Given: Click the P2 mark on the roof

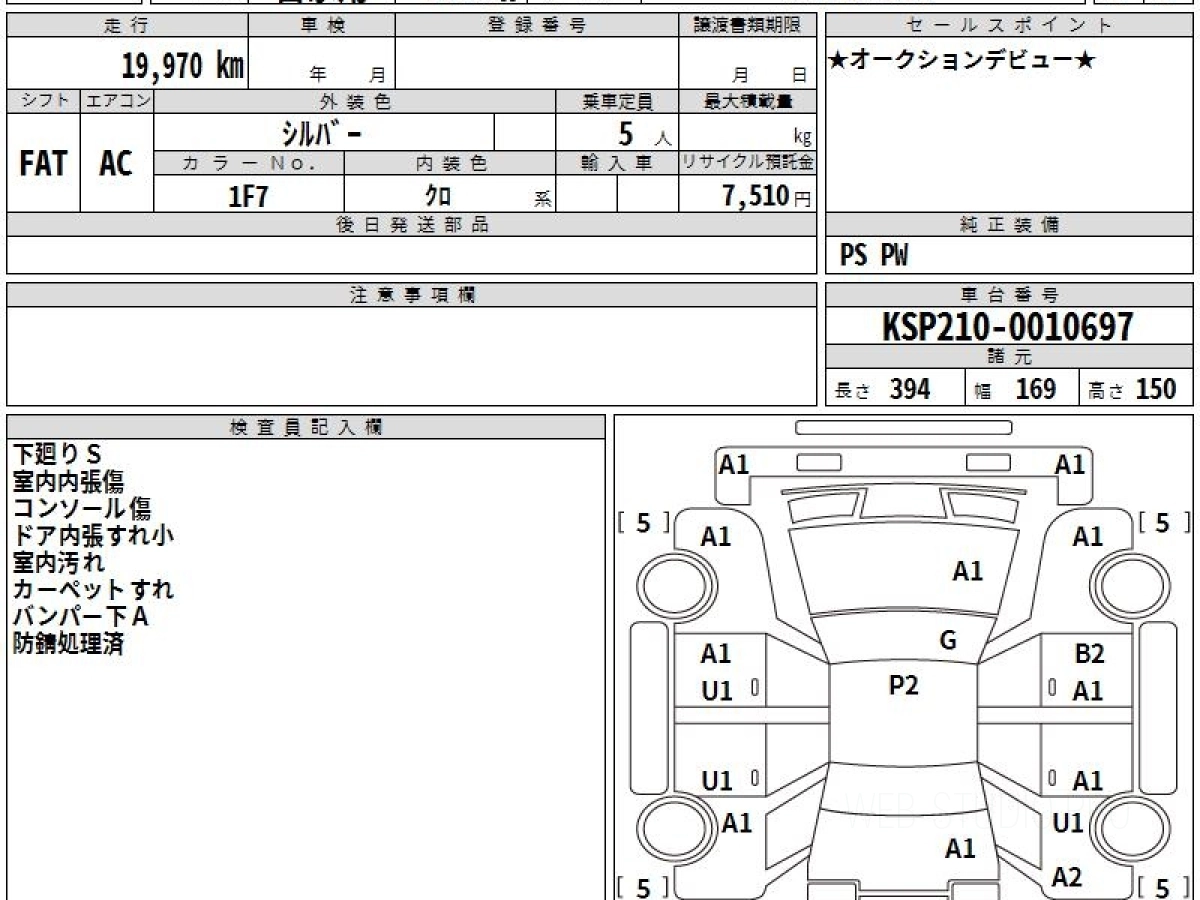Looking at the screenshot, I should (903, 685).
